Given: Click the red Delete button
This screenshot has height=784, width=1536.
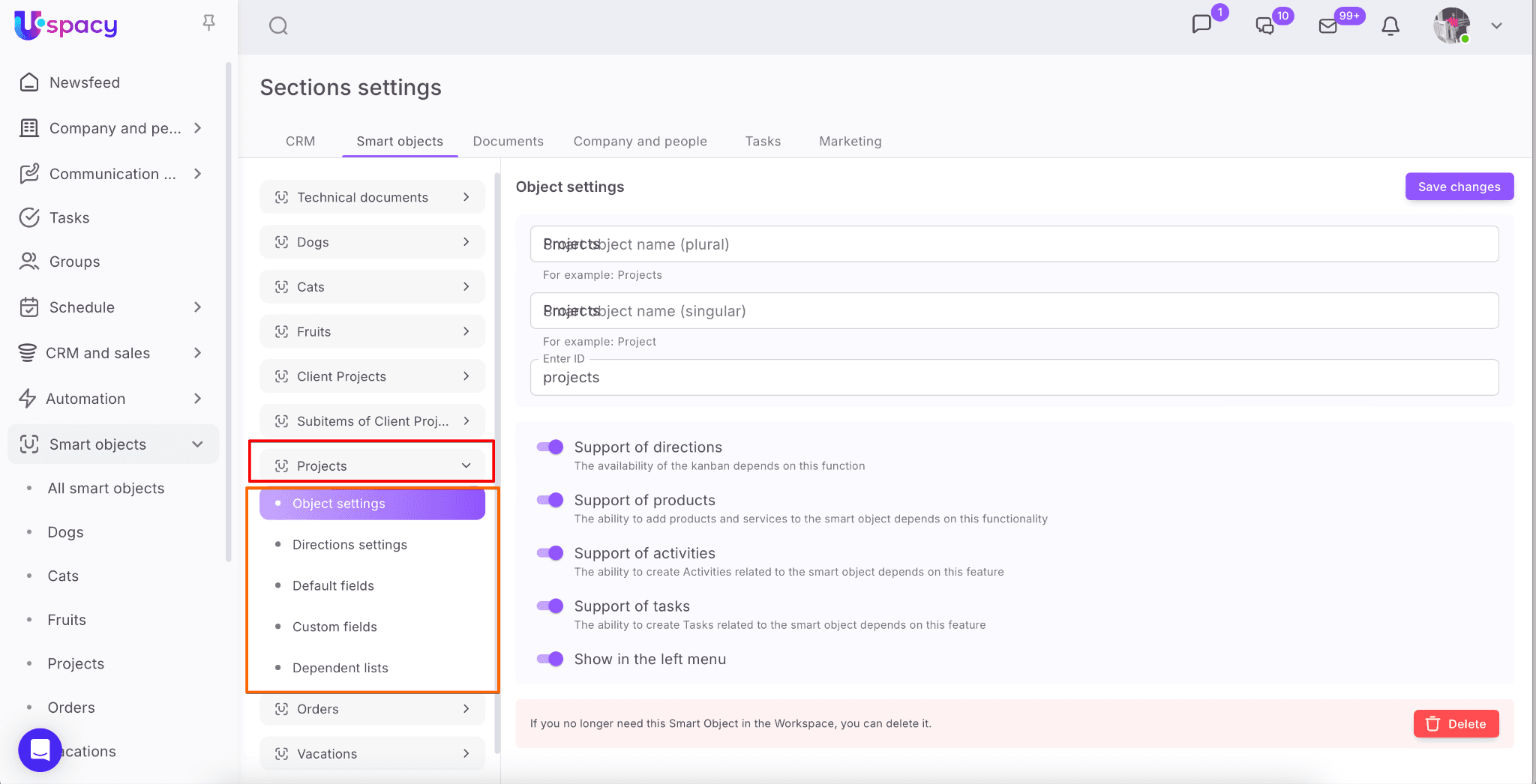Looking at the screenshot, I should pos(1456,724).
